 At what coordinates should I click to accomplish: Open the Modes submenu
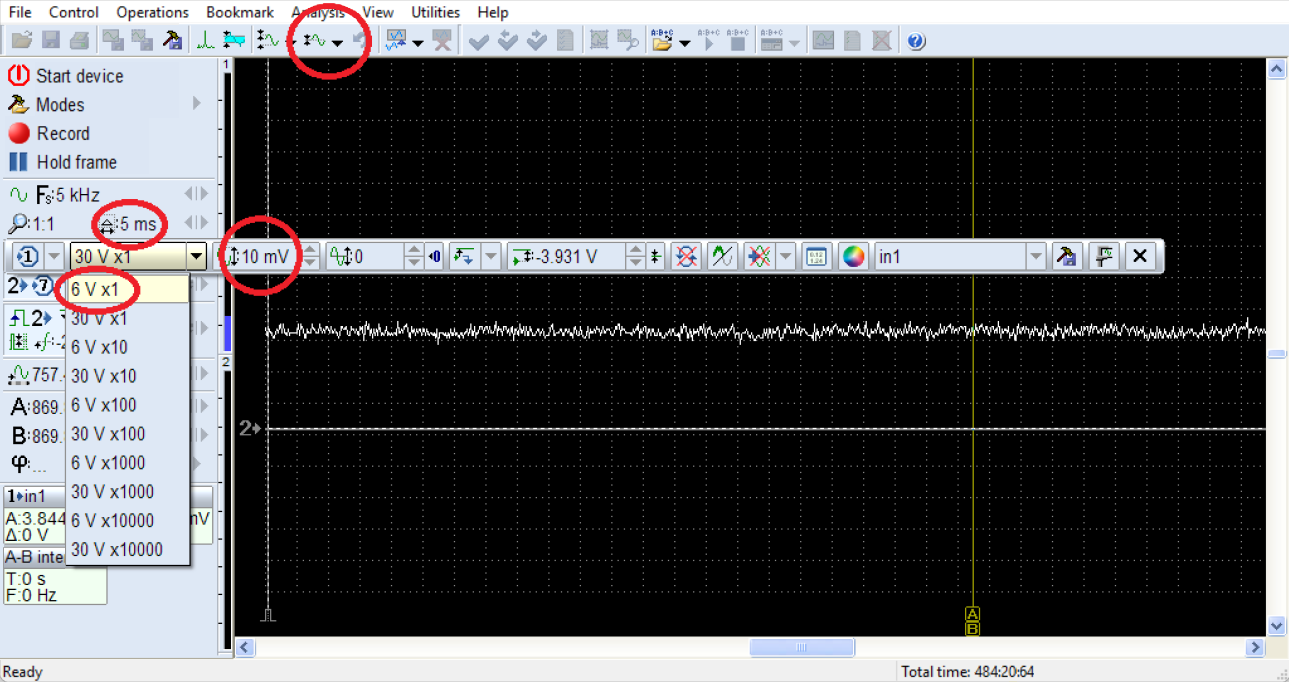105,104
